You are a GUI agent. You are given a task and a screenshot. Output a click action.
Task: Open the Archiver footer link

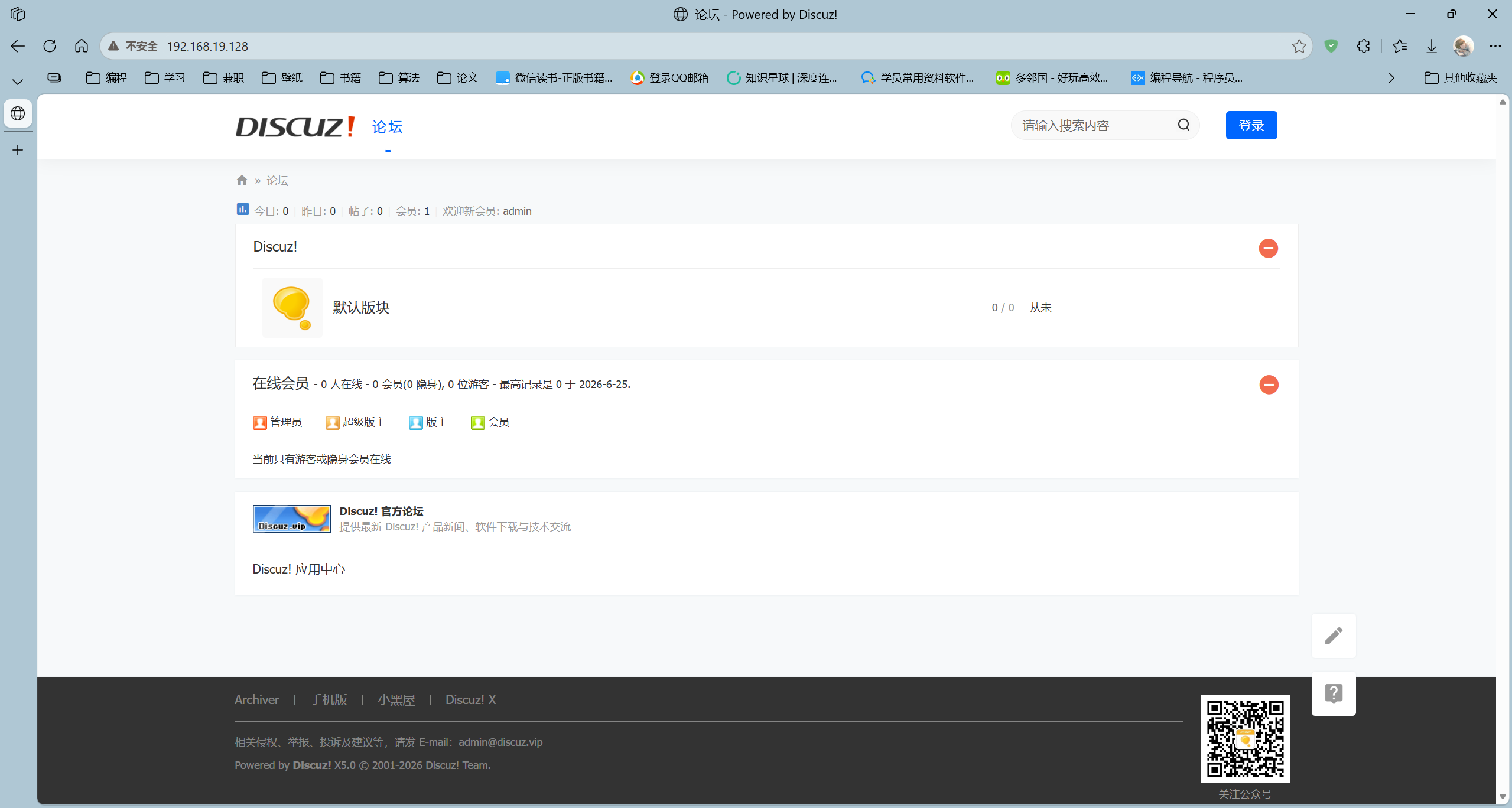[256, 700]
